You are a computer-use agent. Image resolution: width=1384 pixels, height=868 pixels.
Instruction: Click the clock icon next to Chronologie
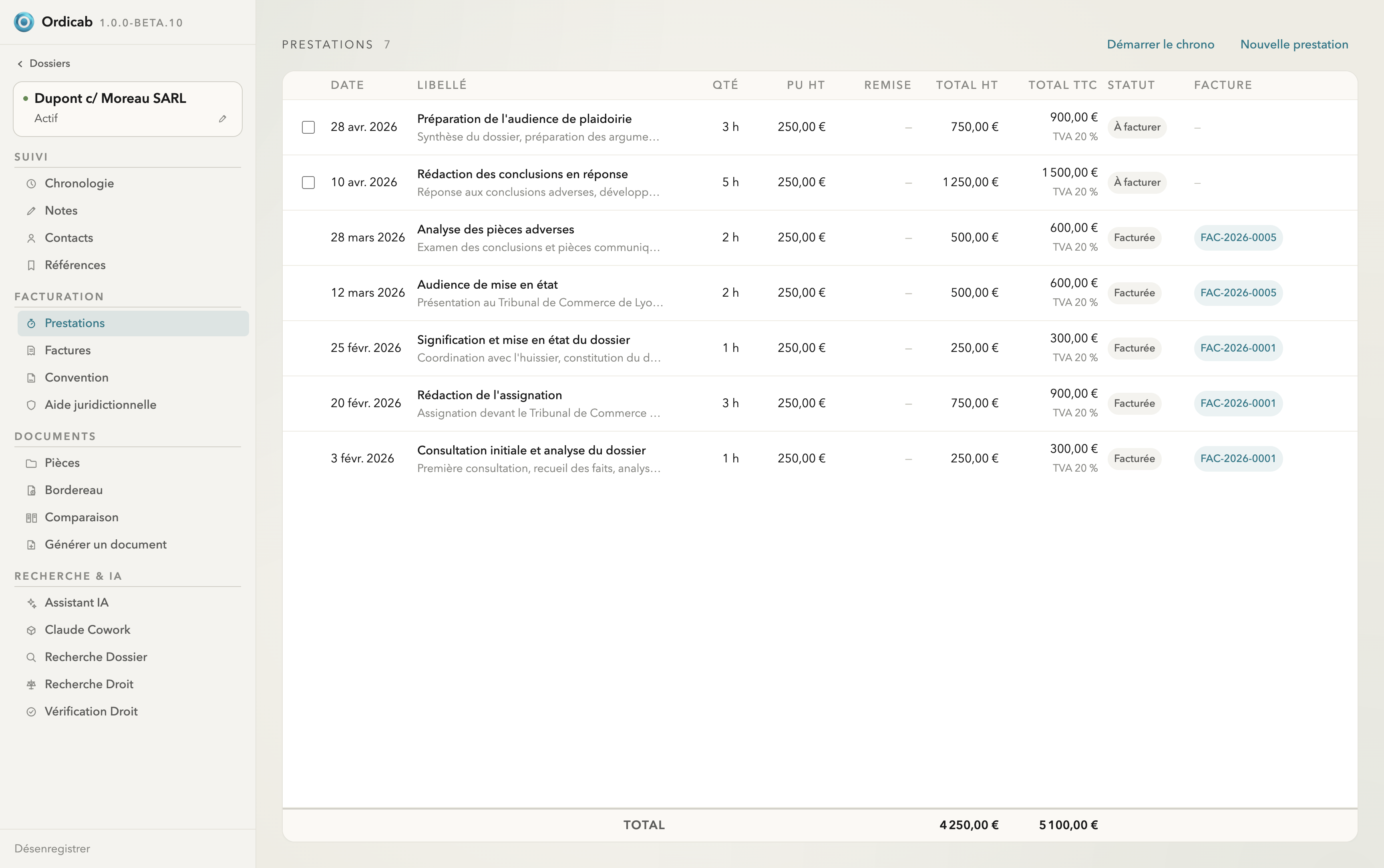32,184
